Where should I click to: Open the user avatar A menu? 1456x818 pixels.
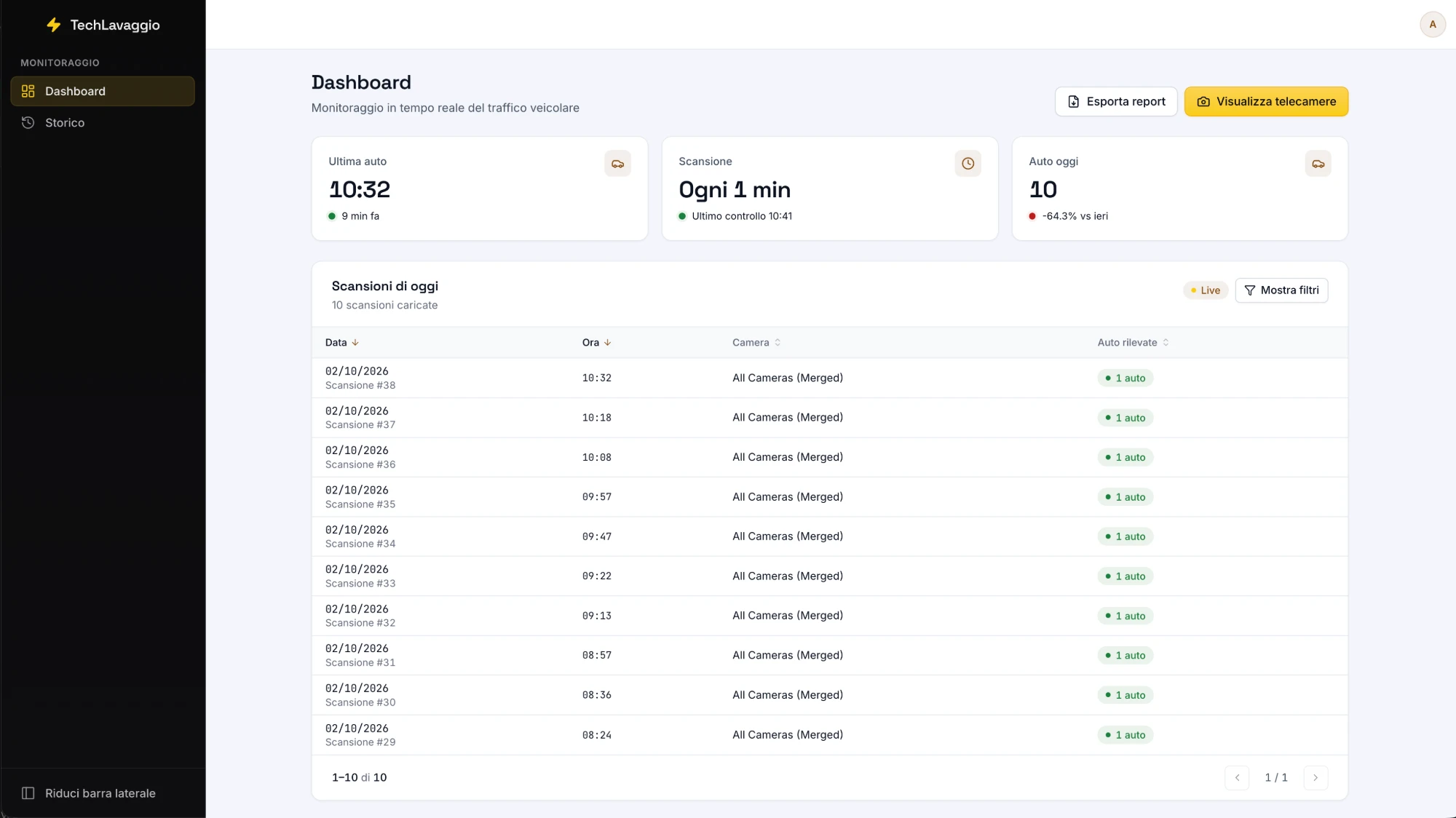point(1432,25)
